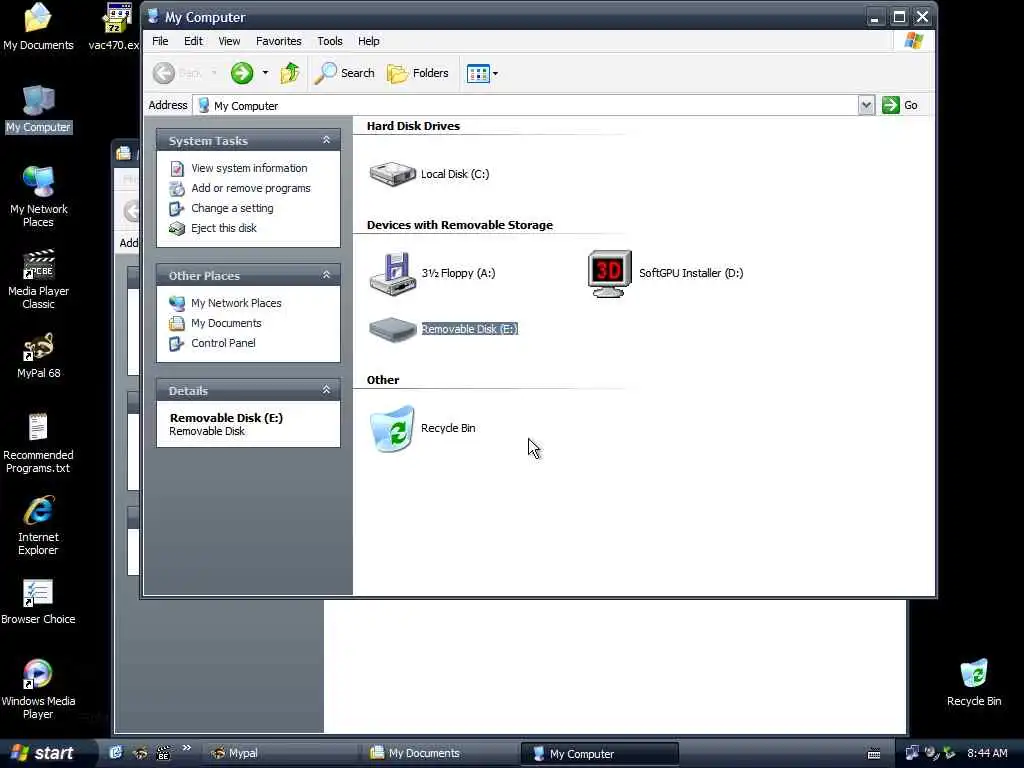Launch MyPal from Quick Launch bar

[139, 753]
